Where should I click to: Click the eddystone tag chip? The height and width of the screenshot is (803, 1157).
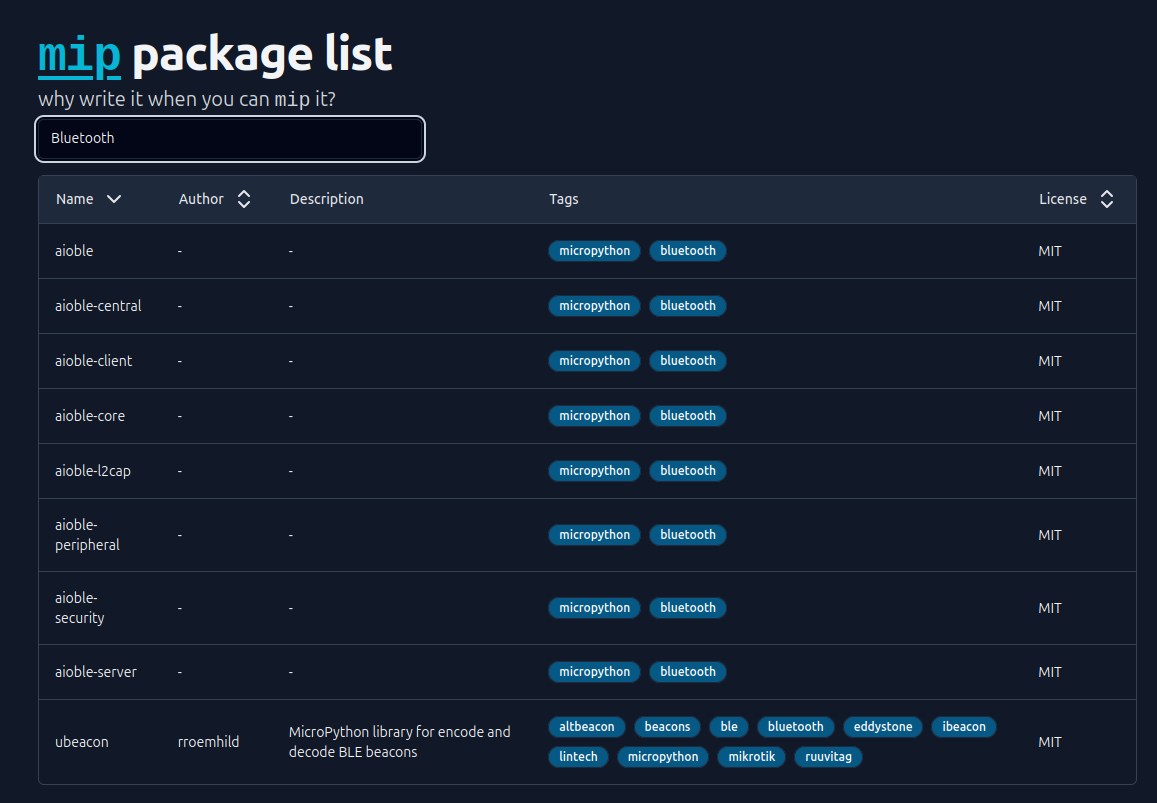883,727
